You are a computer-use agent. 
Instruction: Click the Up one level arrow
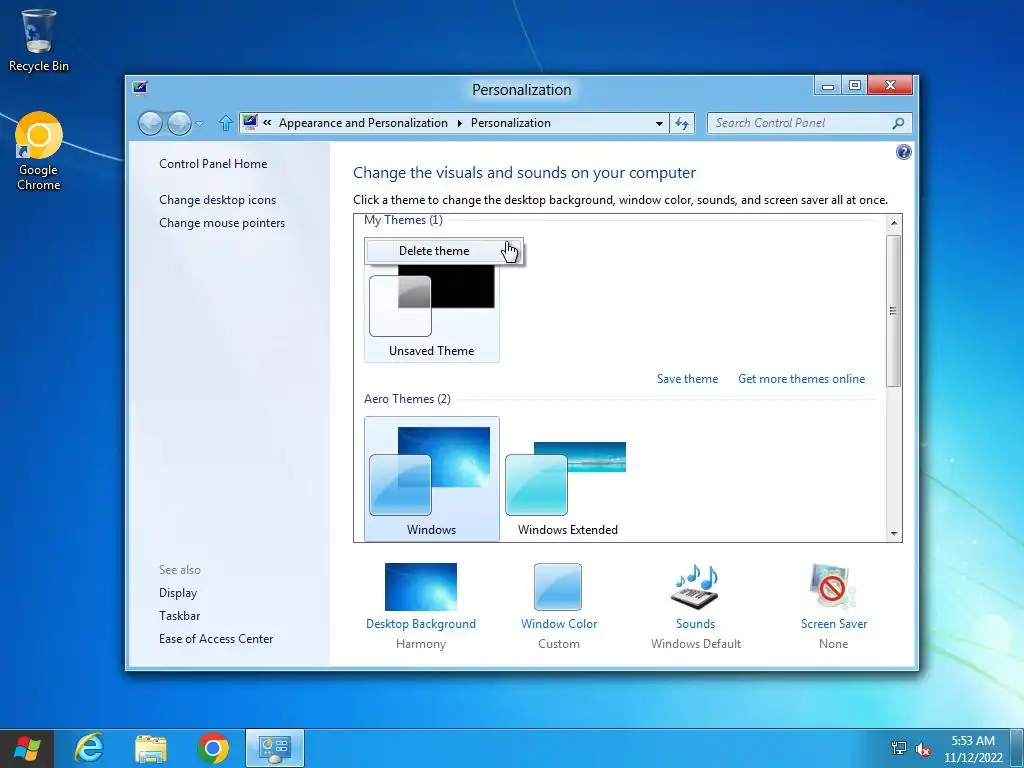[225, 123]
